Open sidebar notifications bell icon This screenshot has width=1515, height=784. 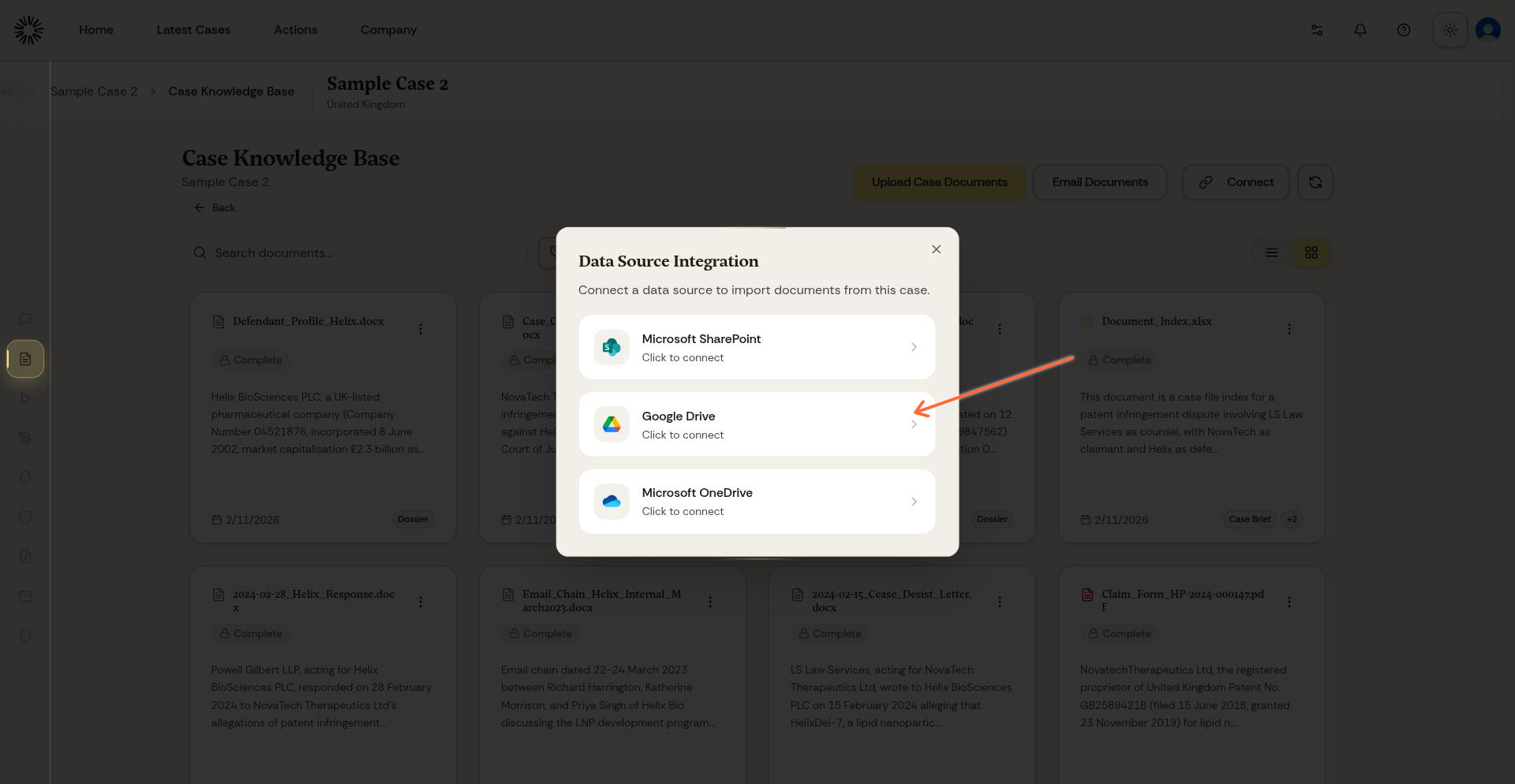pos(24,477)
